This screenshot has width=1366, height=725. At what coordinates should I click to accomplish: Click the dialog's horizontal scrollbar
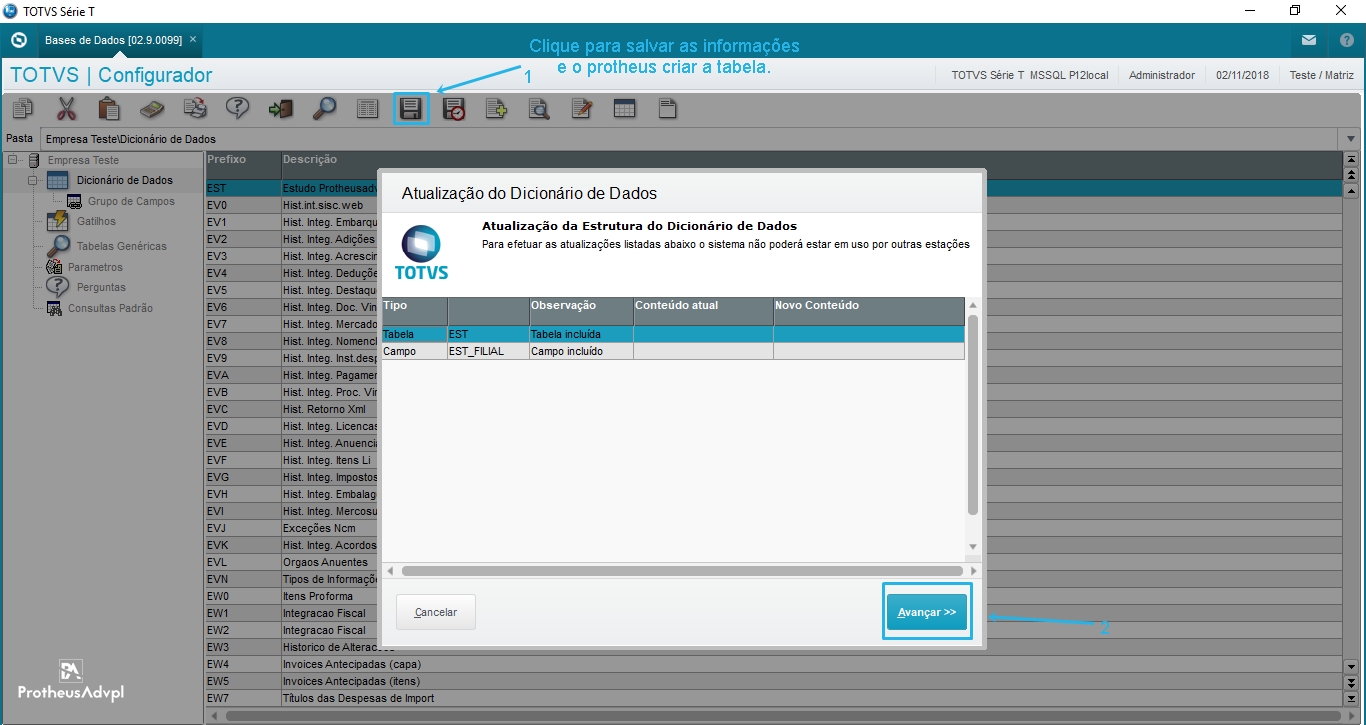click(x=680, y=571)
